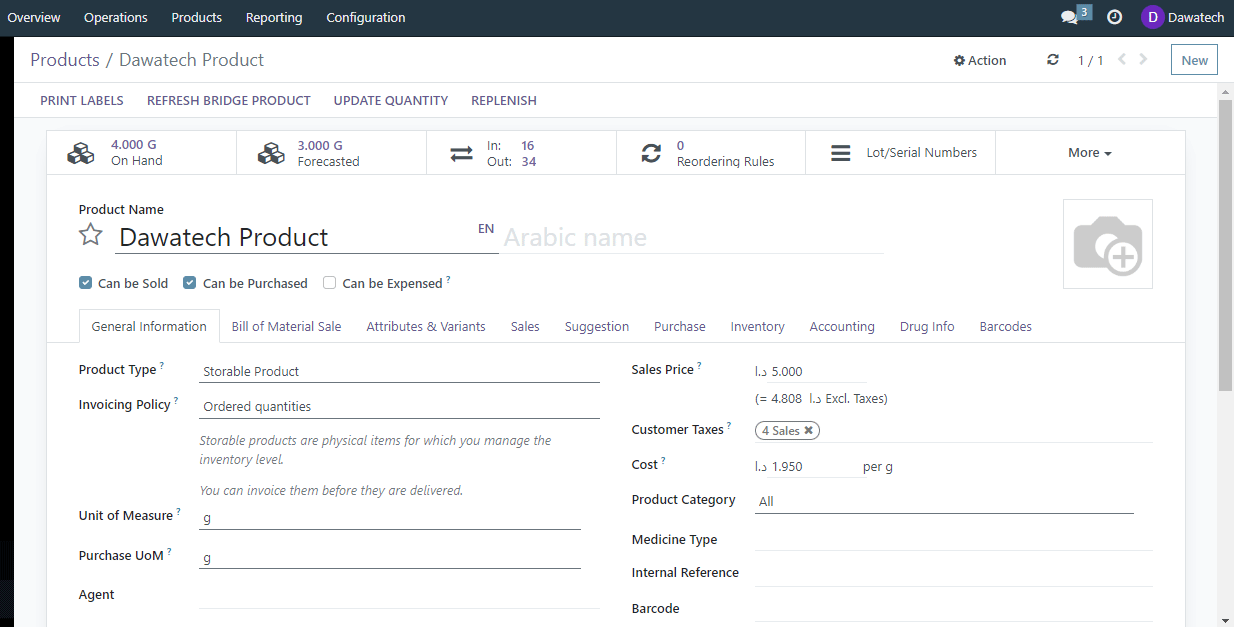Open the Operations menu

click(x=116, y=17)
